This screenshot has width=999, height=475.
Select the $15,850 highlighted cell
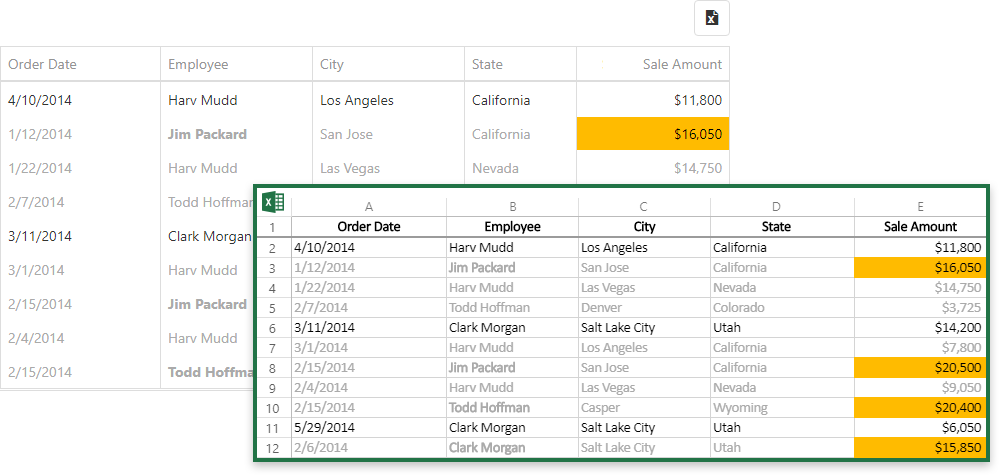click(920, 448)
